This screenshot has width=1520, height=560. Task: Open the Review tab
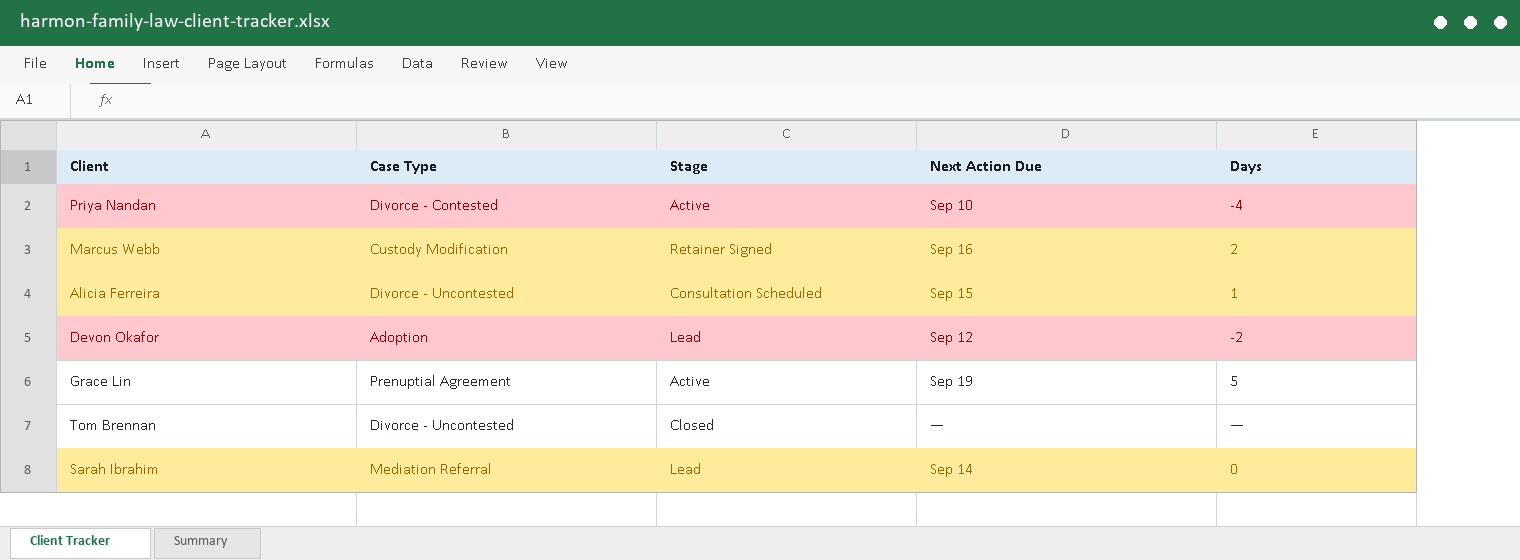pos(484,63)
